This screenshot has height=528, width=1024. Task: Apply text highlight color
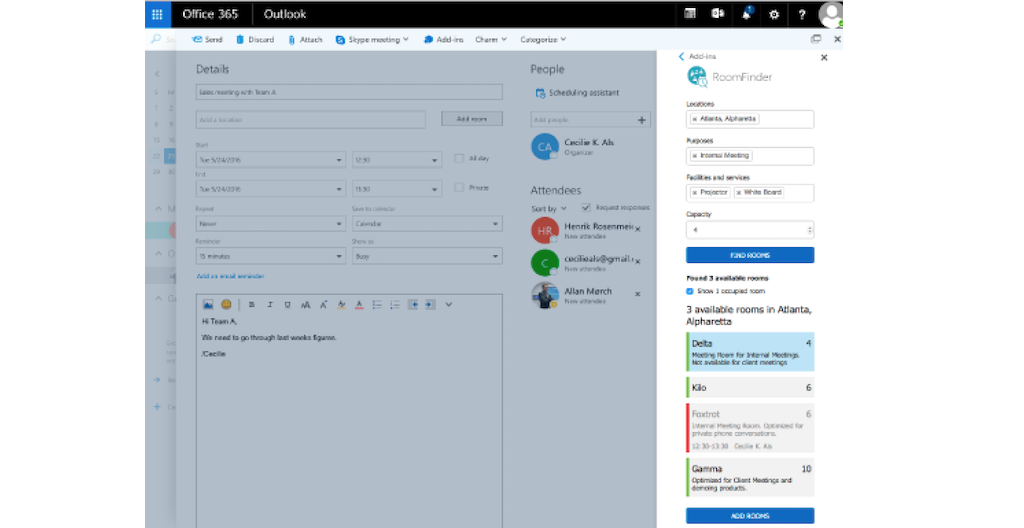341,305
